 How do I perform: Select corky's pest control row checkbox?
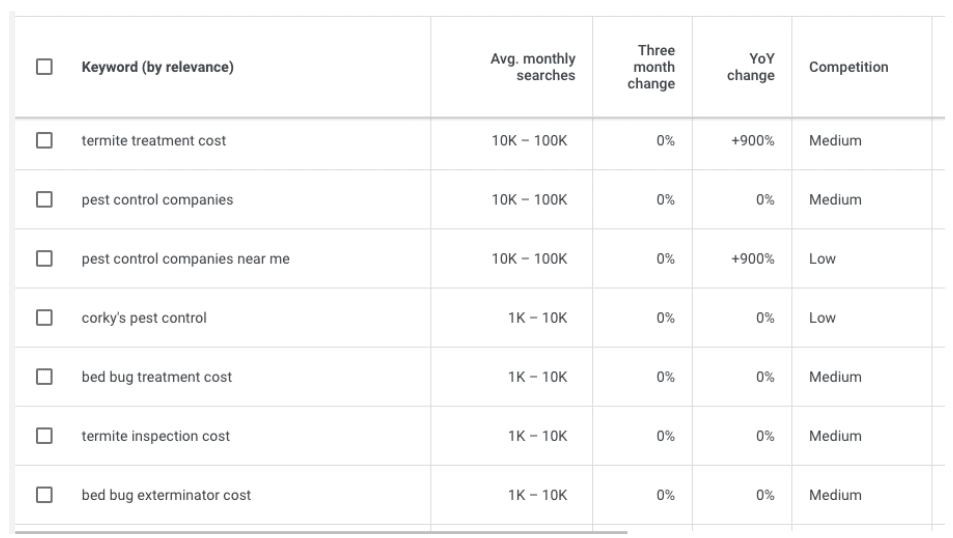click(44, 318)
